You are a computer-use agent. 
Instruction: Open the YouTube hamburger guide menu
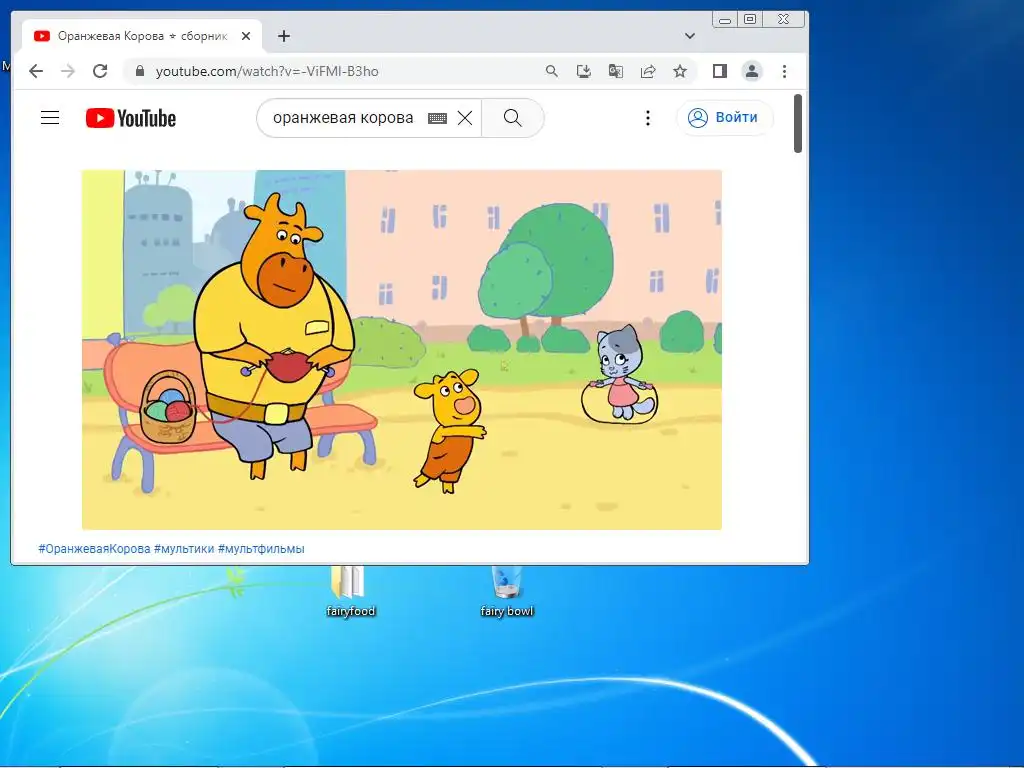coord(50,118)
